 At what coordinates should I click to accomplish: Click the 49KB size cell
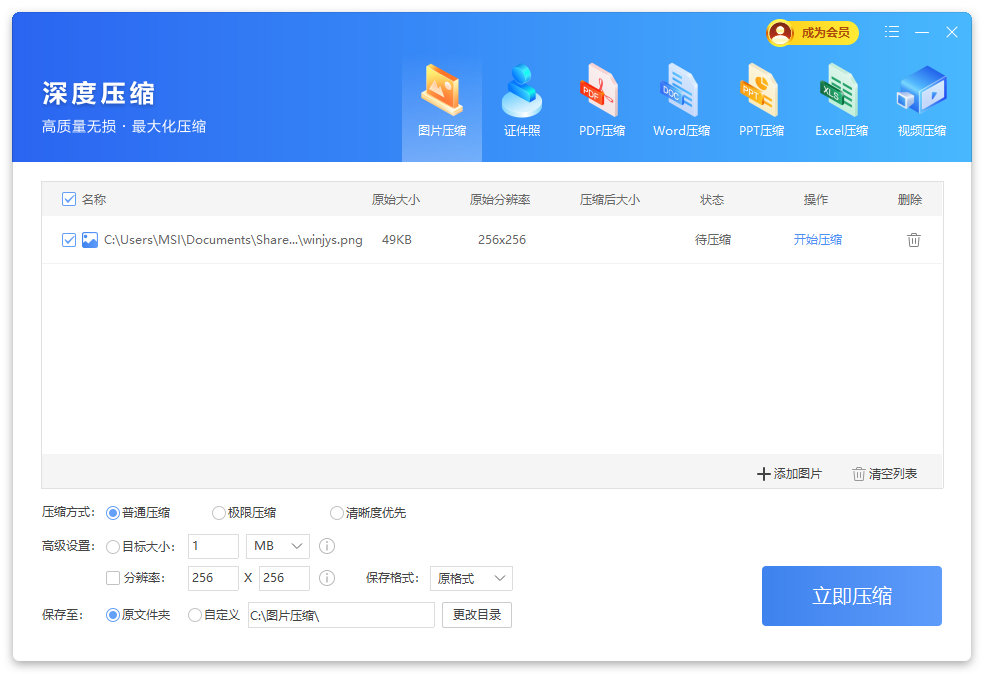397,240
